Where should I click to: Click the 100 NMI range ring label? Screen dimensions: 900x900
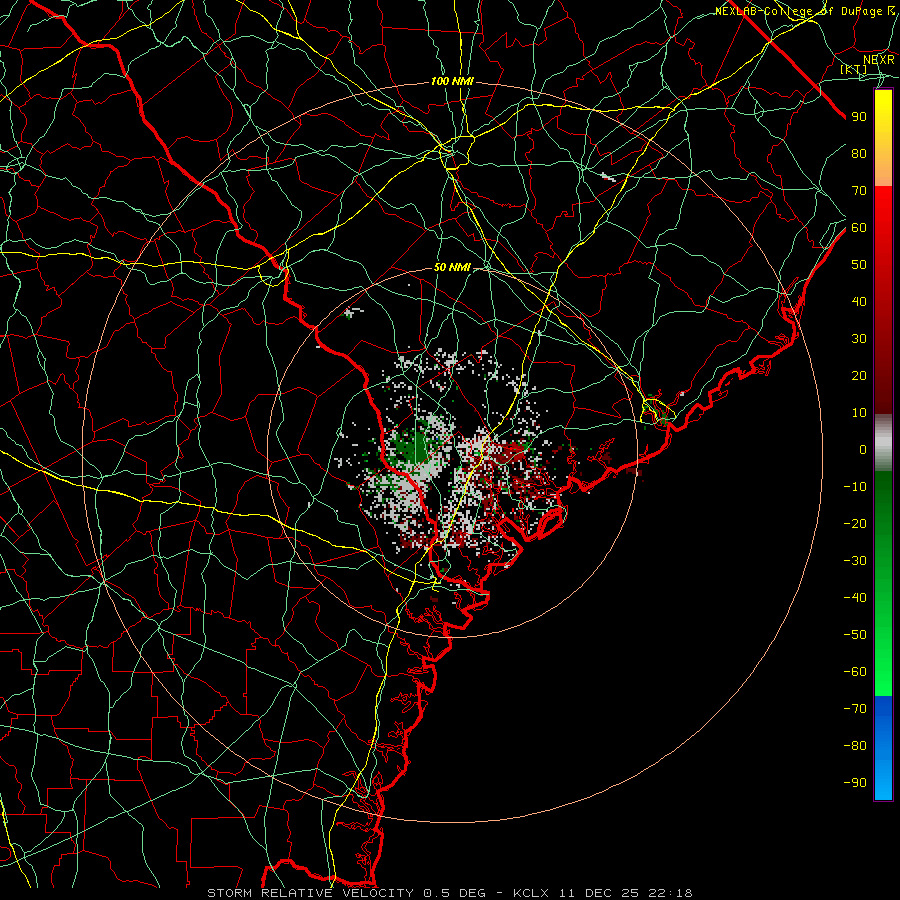[452, 82]
